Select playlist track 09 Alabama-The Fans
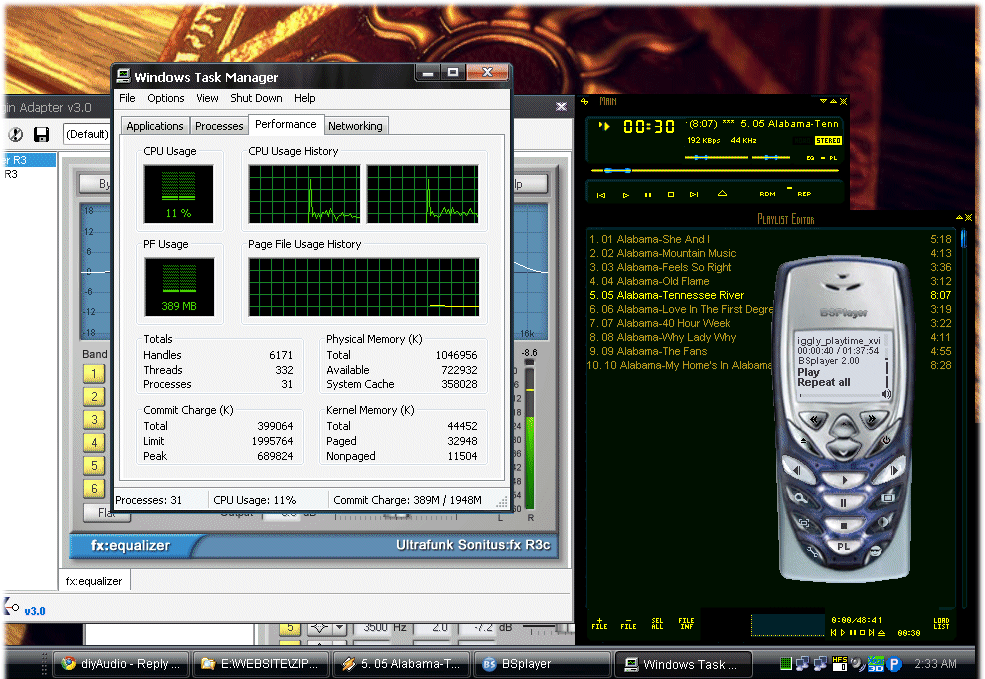 [770, 351]
